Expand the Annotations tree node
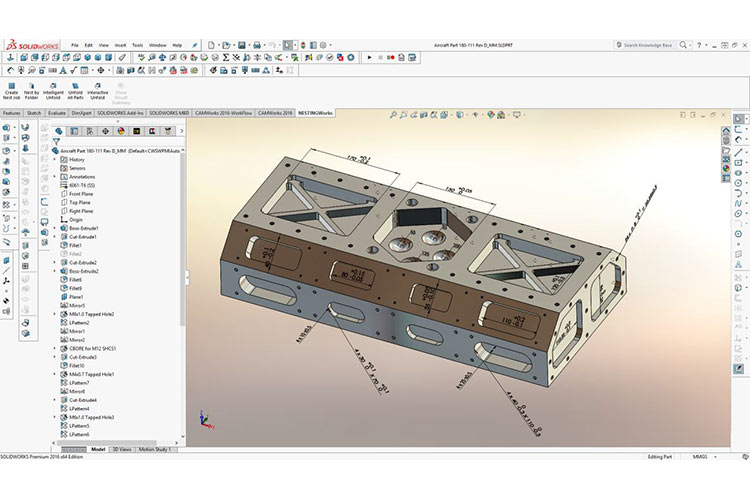 [x=55, y=177]
